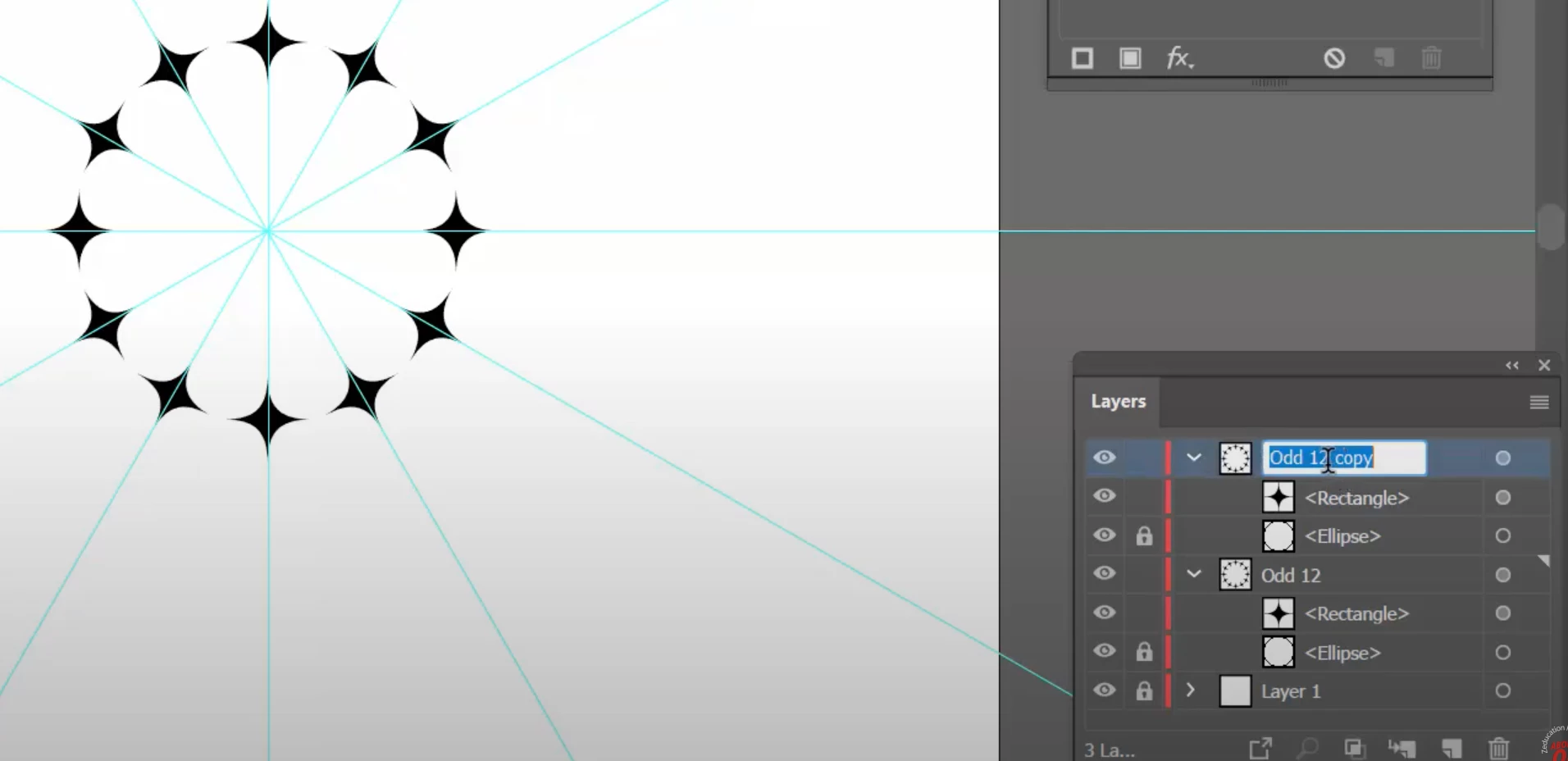Hide the Rectangle inside Odd 12 layer
The width and height of the screenshot is (1568, 761).
1105,612
